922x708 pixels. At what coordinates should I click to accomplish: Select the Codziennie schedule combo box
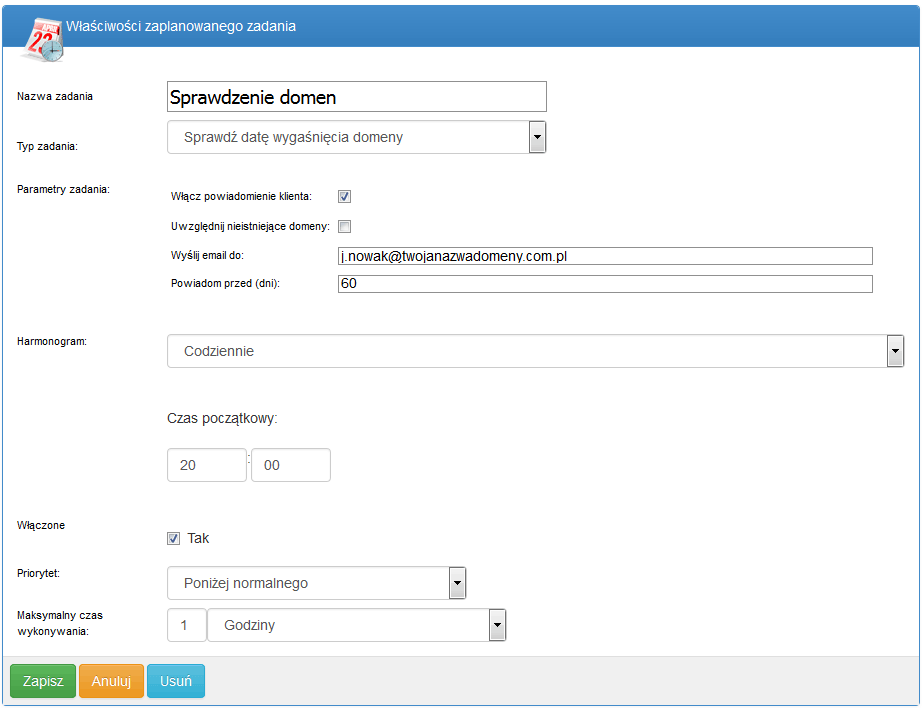(x=535, y=351)
